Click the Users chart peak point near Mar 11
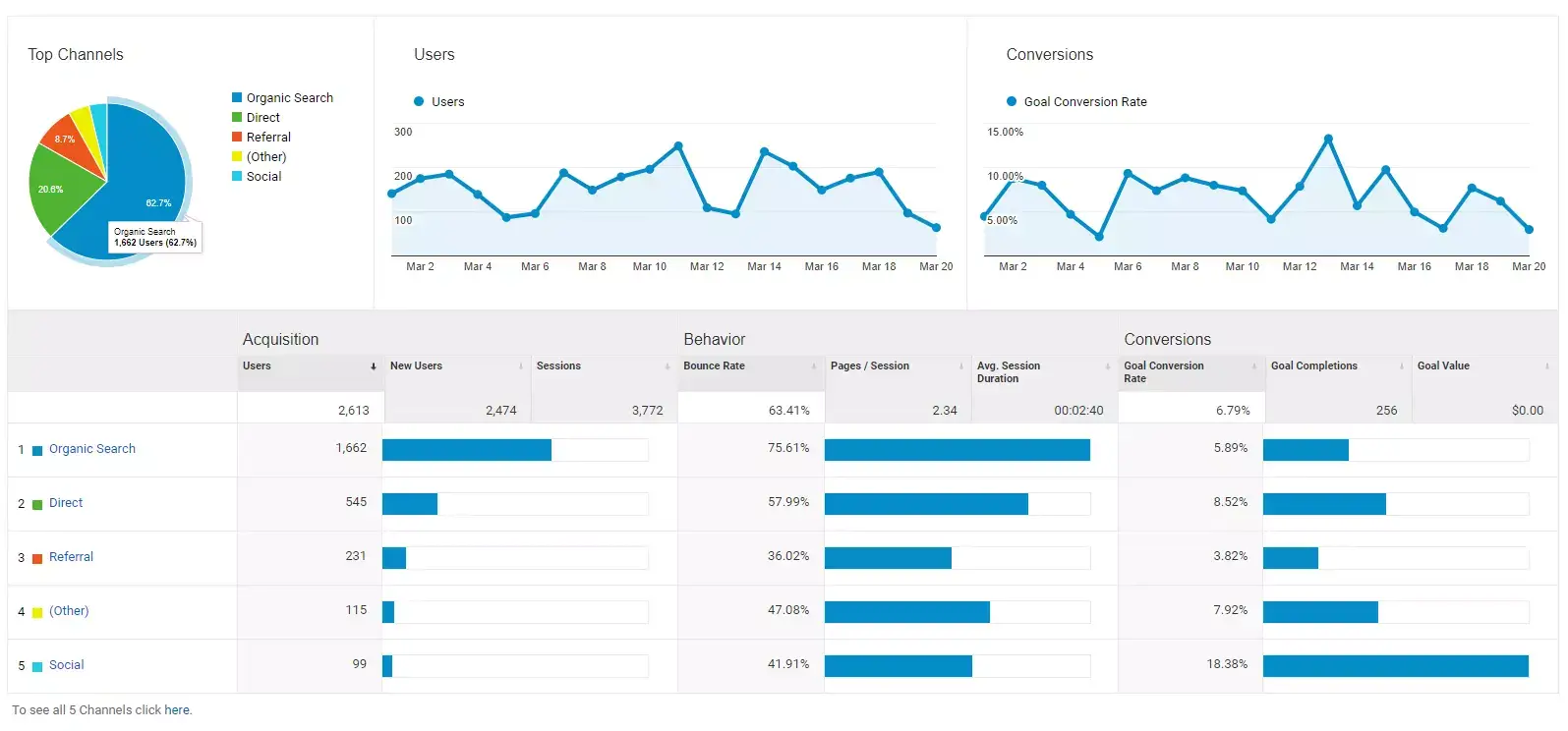This screenshot has height=731, width=1568. pyautogui.click(x=678, y=146)
